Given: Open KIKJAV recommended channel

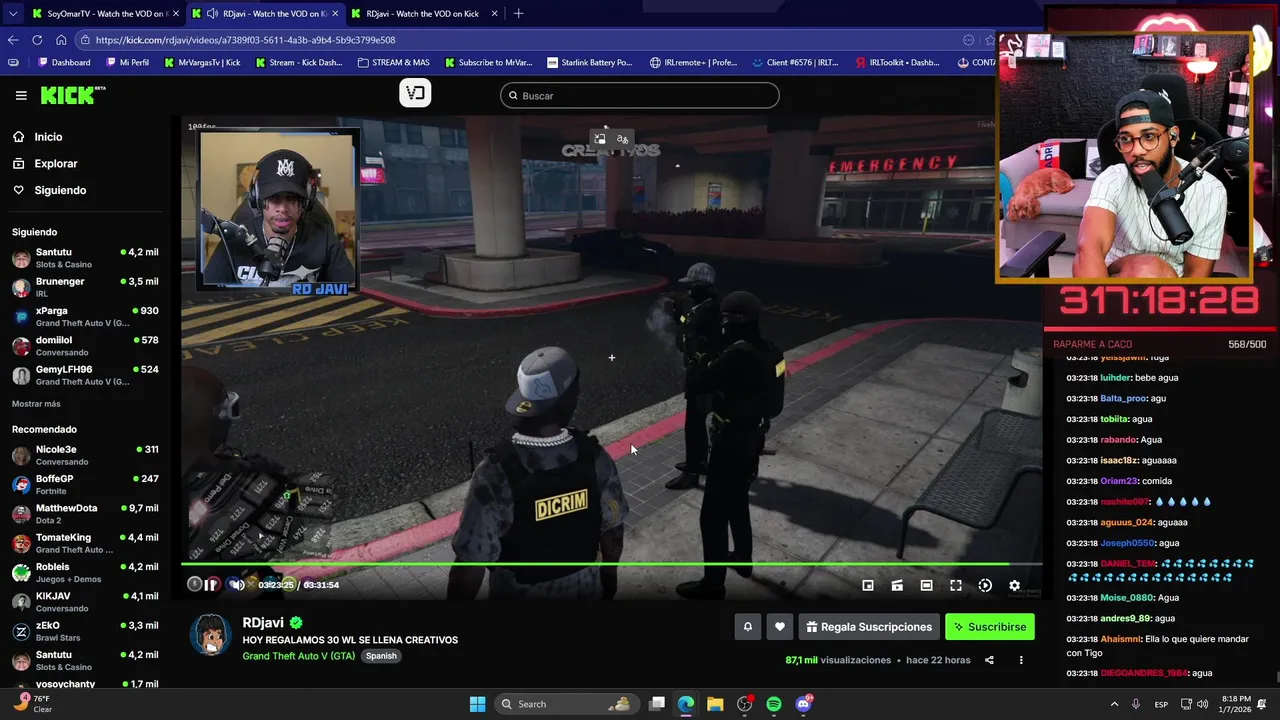Looking at the screenshot, I should tap(85, 602).
